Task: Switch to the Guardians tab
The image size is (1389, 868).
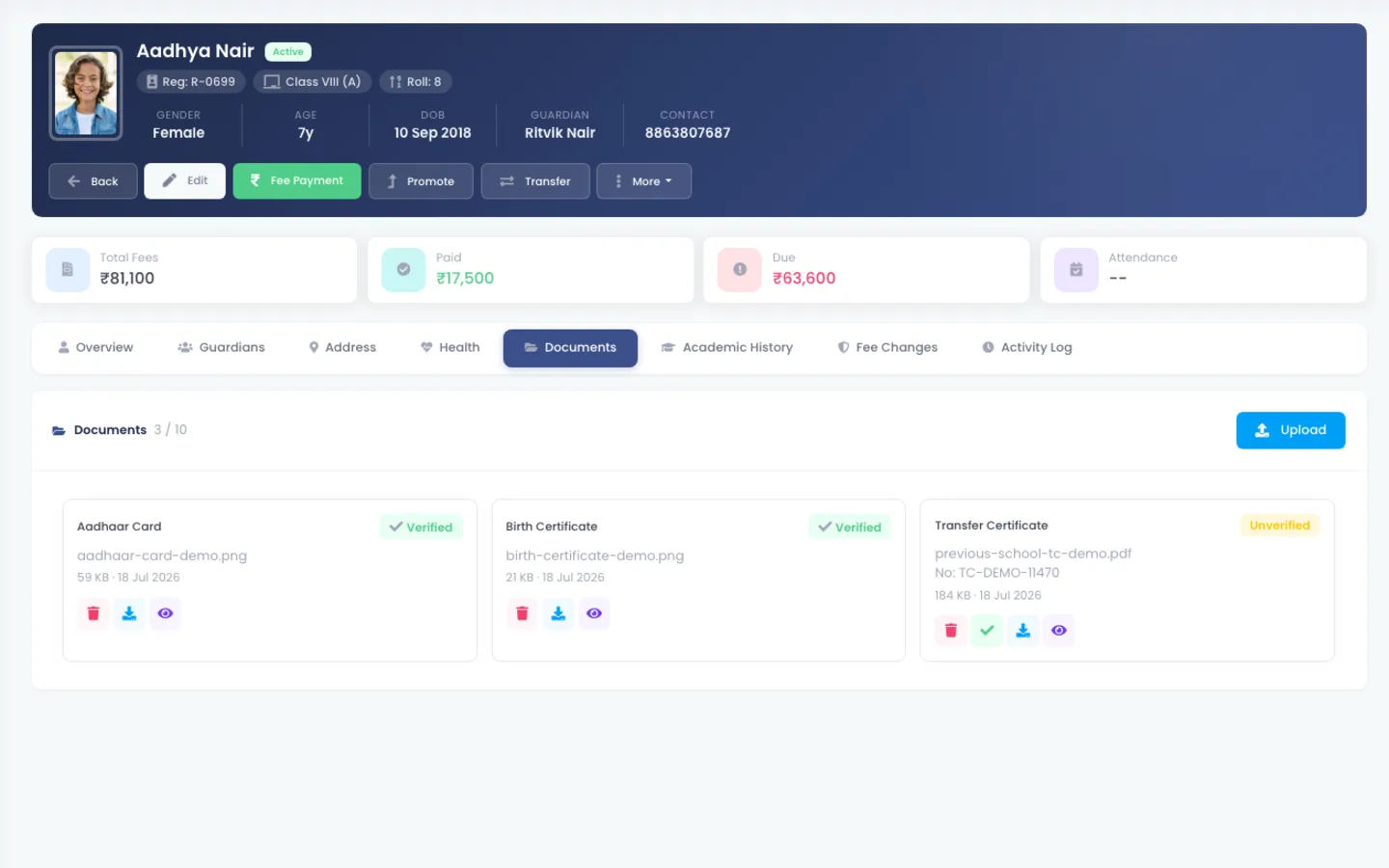Action: [221, 347]
